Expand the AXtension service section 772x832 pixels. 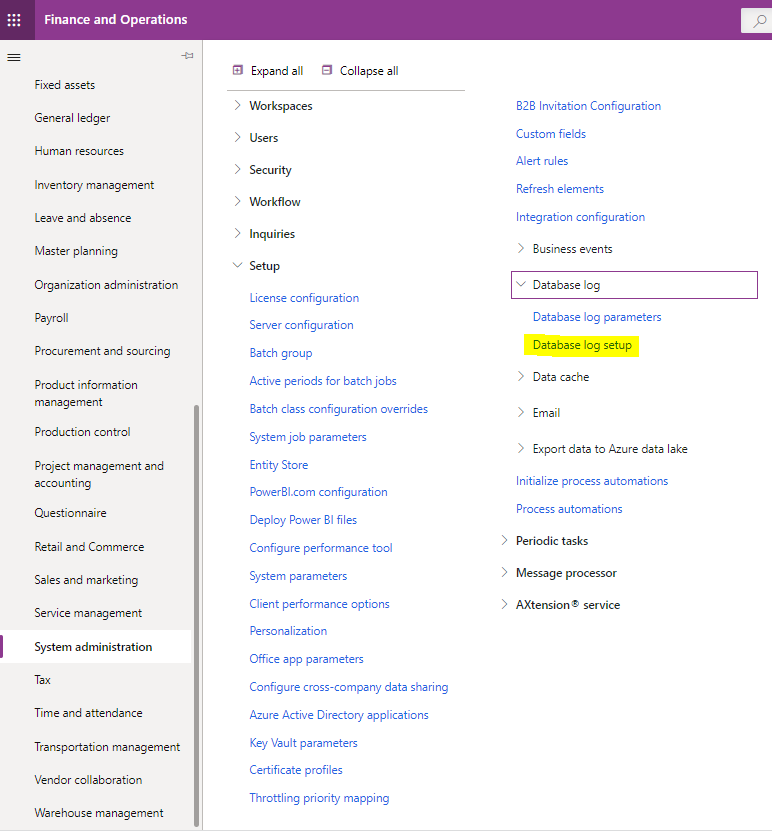[504, 604]
